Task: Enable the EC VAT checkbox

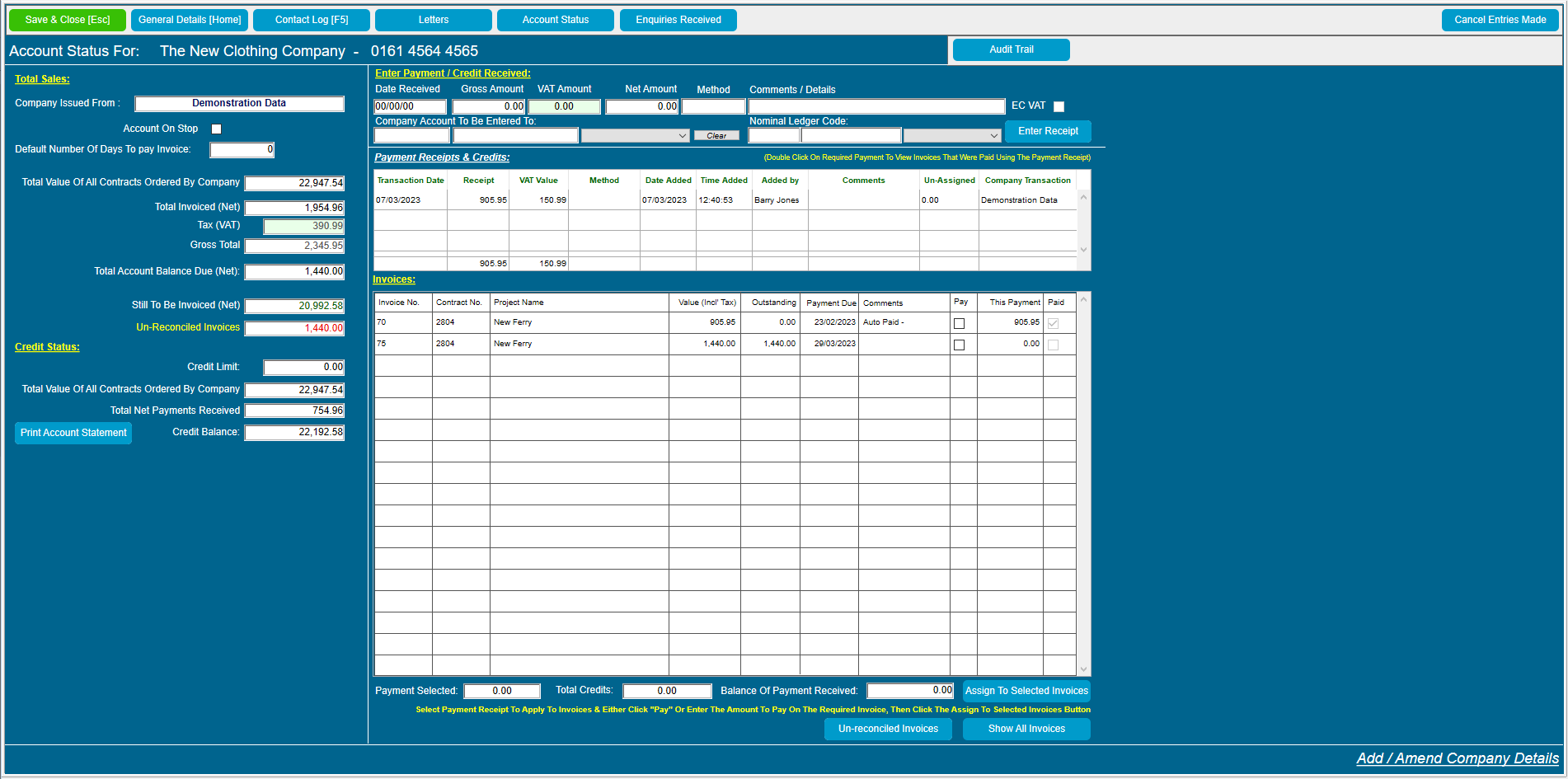Action: pyautogui.click(x=1059, y=106)
